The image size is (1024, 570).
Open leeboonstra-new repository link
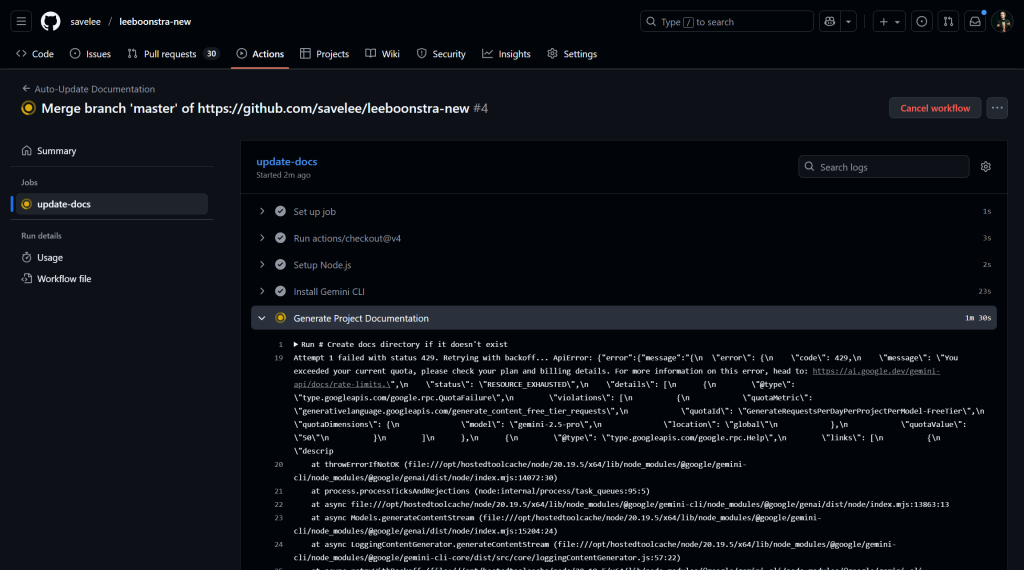click(x=155, y=22)
